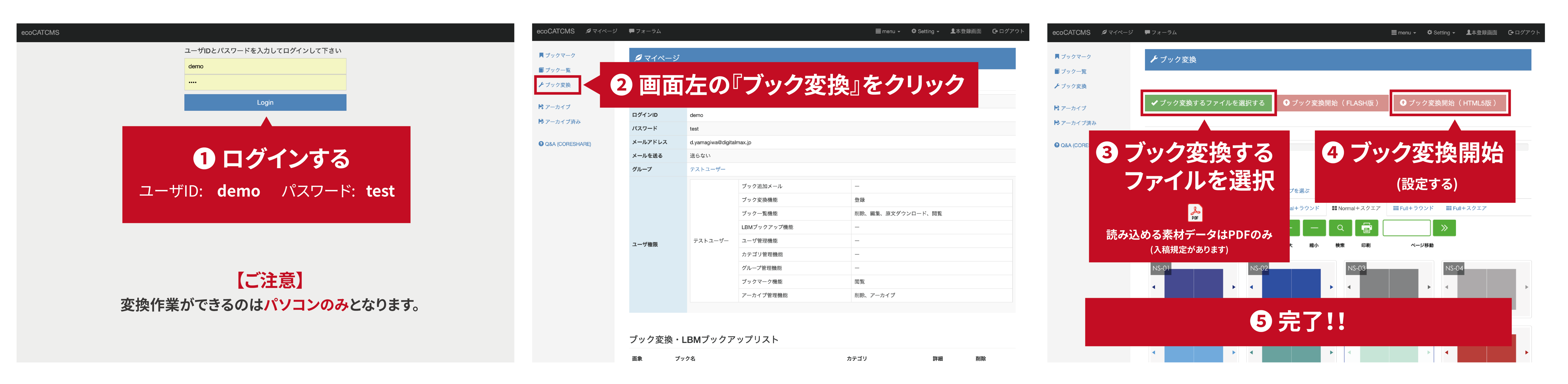The image size is (1568, 384).
Task: Click the green printer 印刷 button
Action: 1367,228
